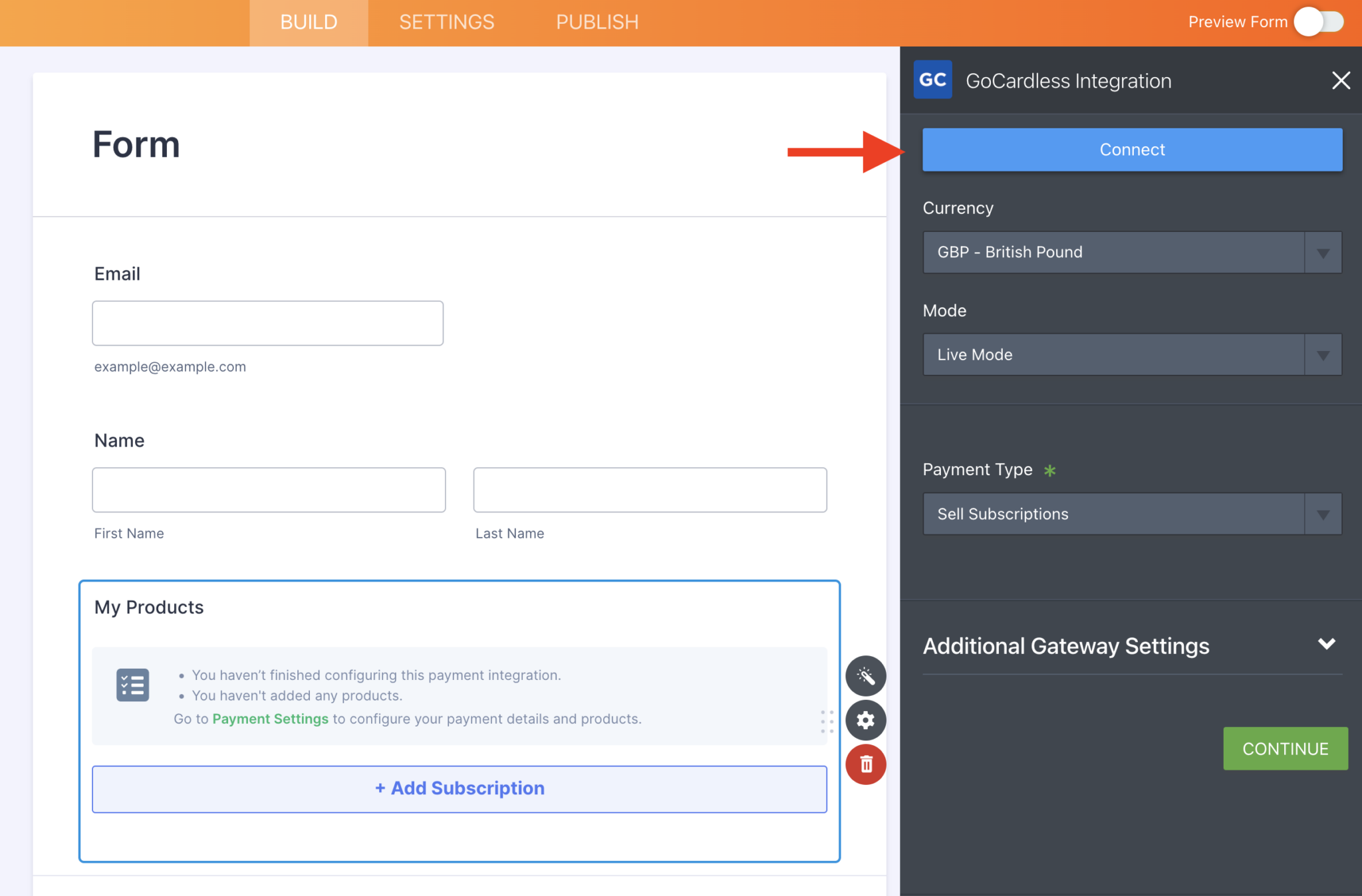This screenshot has width=1362, height=896.
Task: Switch to the SETTINGS tab
Action: [446, 22]
